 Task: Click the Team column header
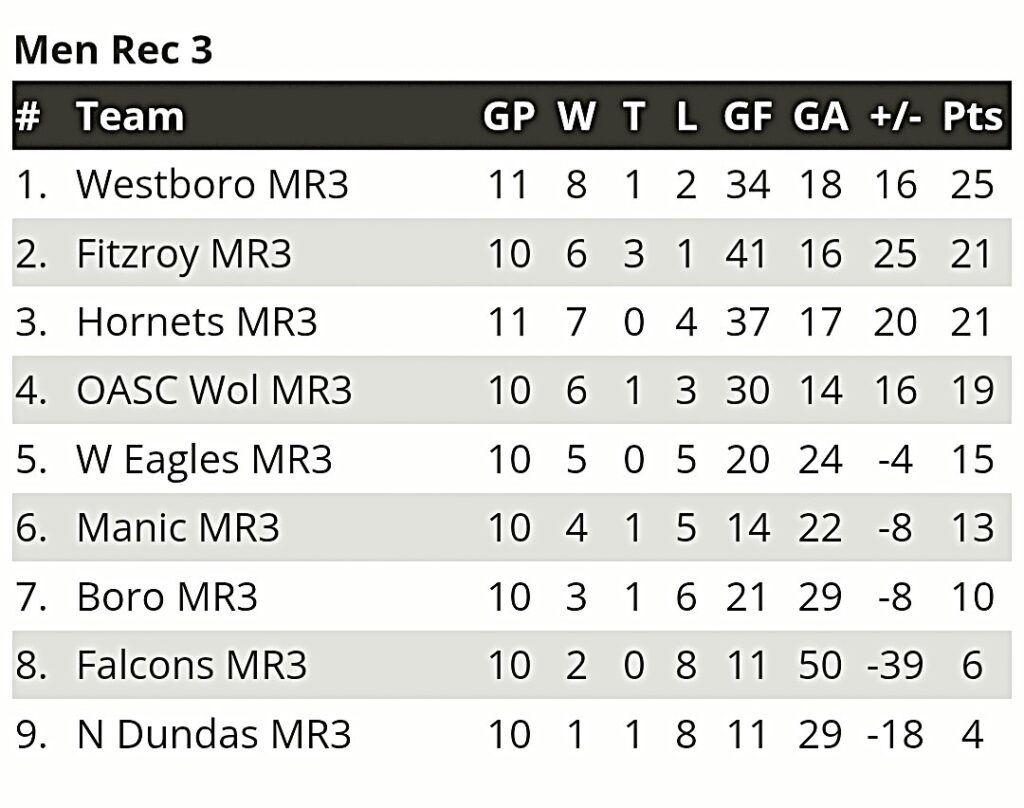point(130,117)
